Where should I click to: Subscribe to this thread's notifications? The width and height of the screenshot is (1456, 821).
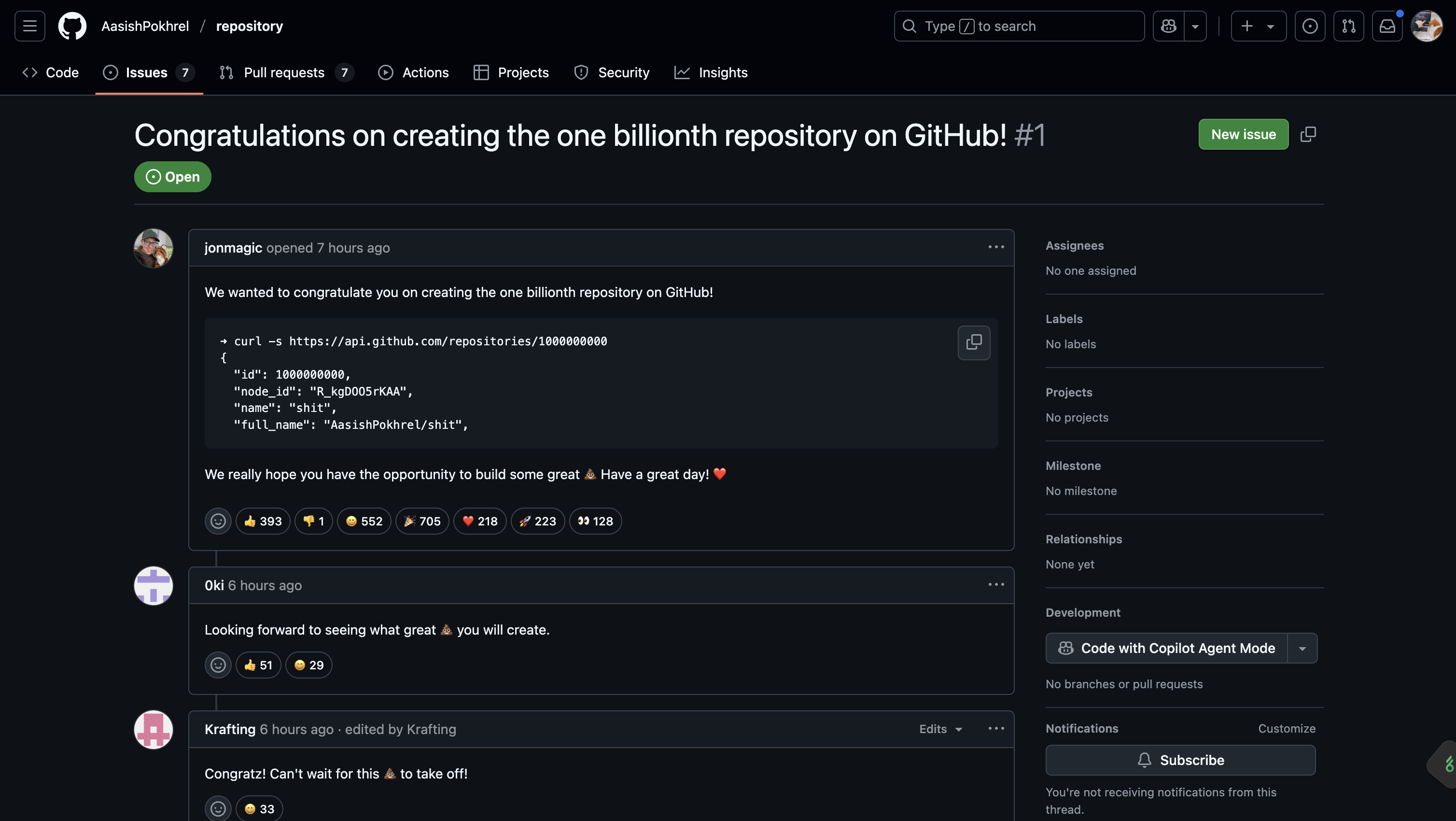click(x=1180, y=760)
